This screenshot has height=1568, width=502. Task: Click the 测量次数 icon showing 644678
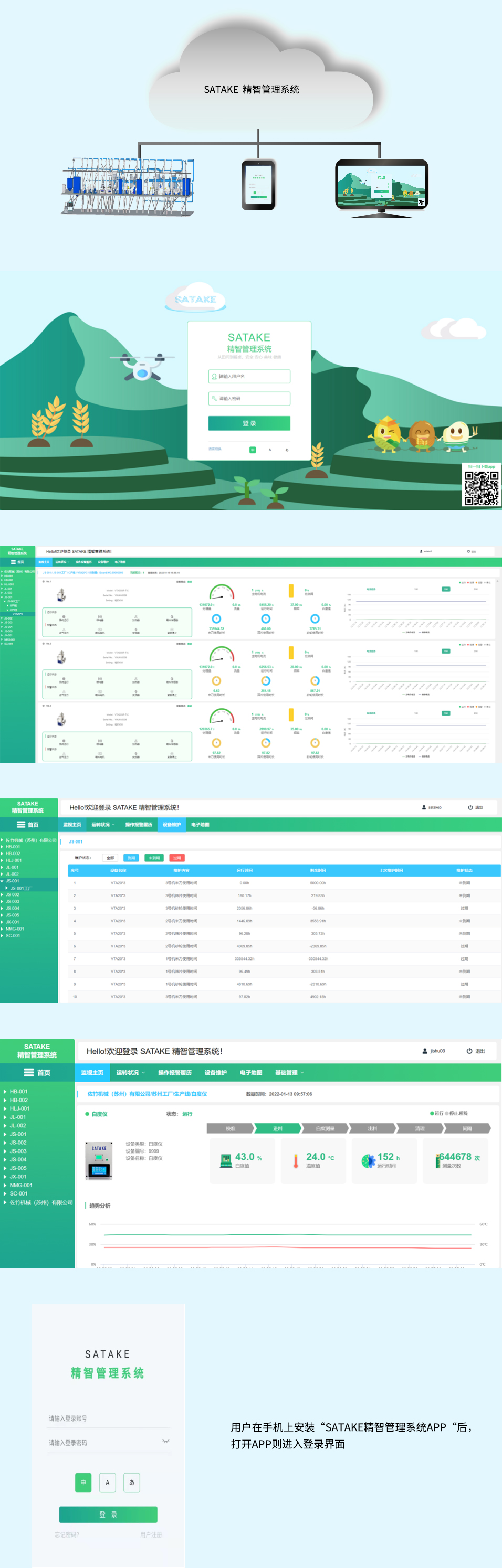coord(437,1161)
